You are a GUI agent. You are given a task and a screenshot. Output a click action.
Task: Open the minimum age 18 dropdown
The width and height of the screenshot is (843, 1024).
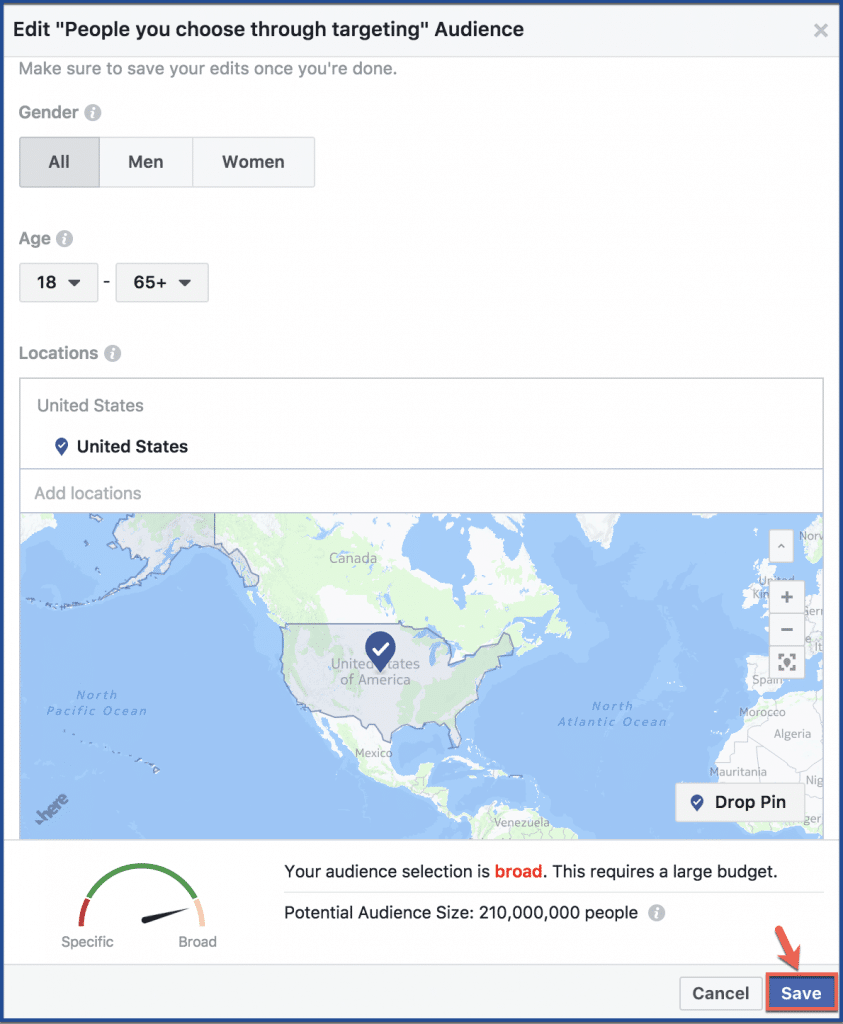coord(59,282)
